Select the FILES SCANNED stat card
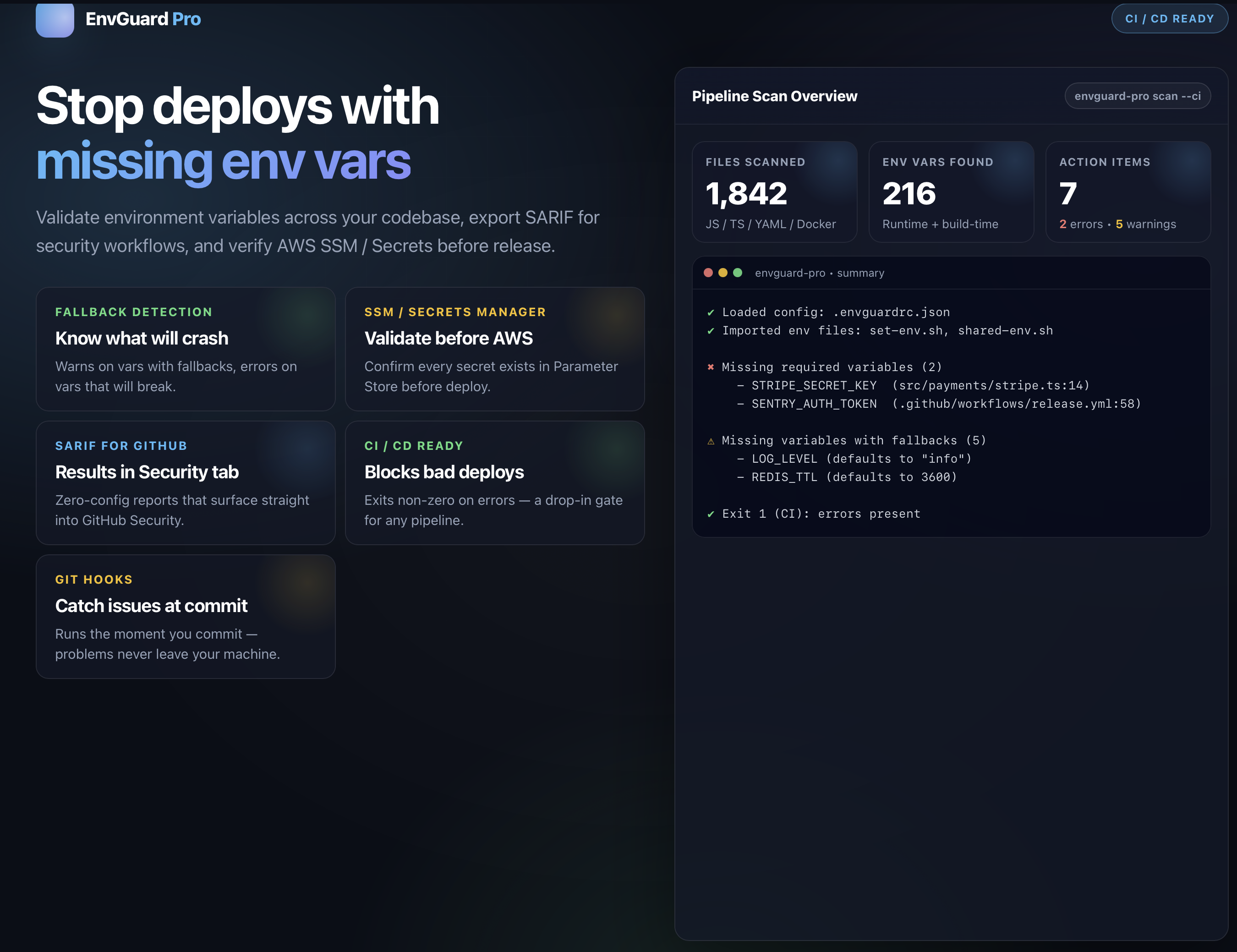The image size is (1237, 952). [775, 192]
